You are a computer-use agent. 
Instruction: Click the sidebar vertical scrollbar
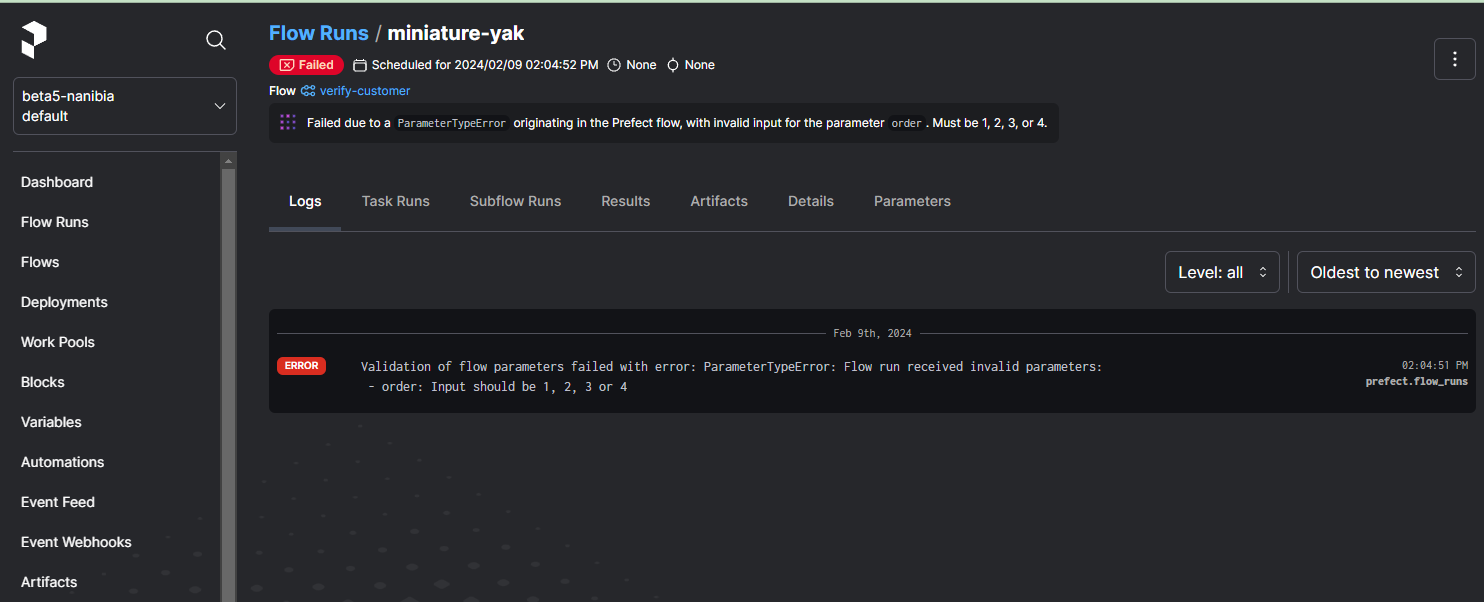pyautogui.click(x=229, y=380)
